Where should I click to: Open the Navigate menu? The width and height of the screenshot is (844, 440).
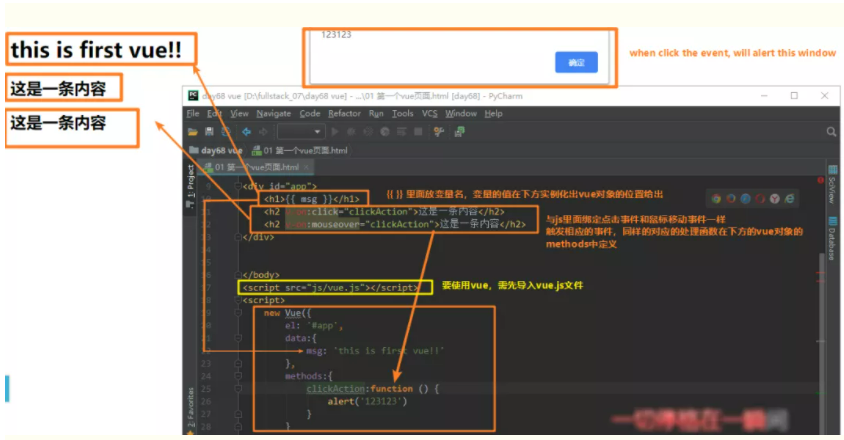click(273, 114)
